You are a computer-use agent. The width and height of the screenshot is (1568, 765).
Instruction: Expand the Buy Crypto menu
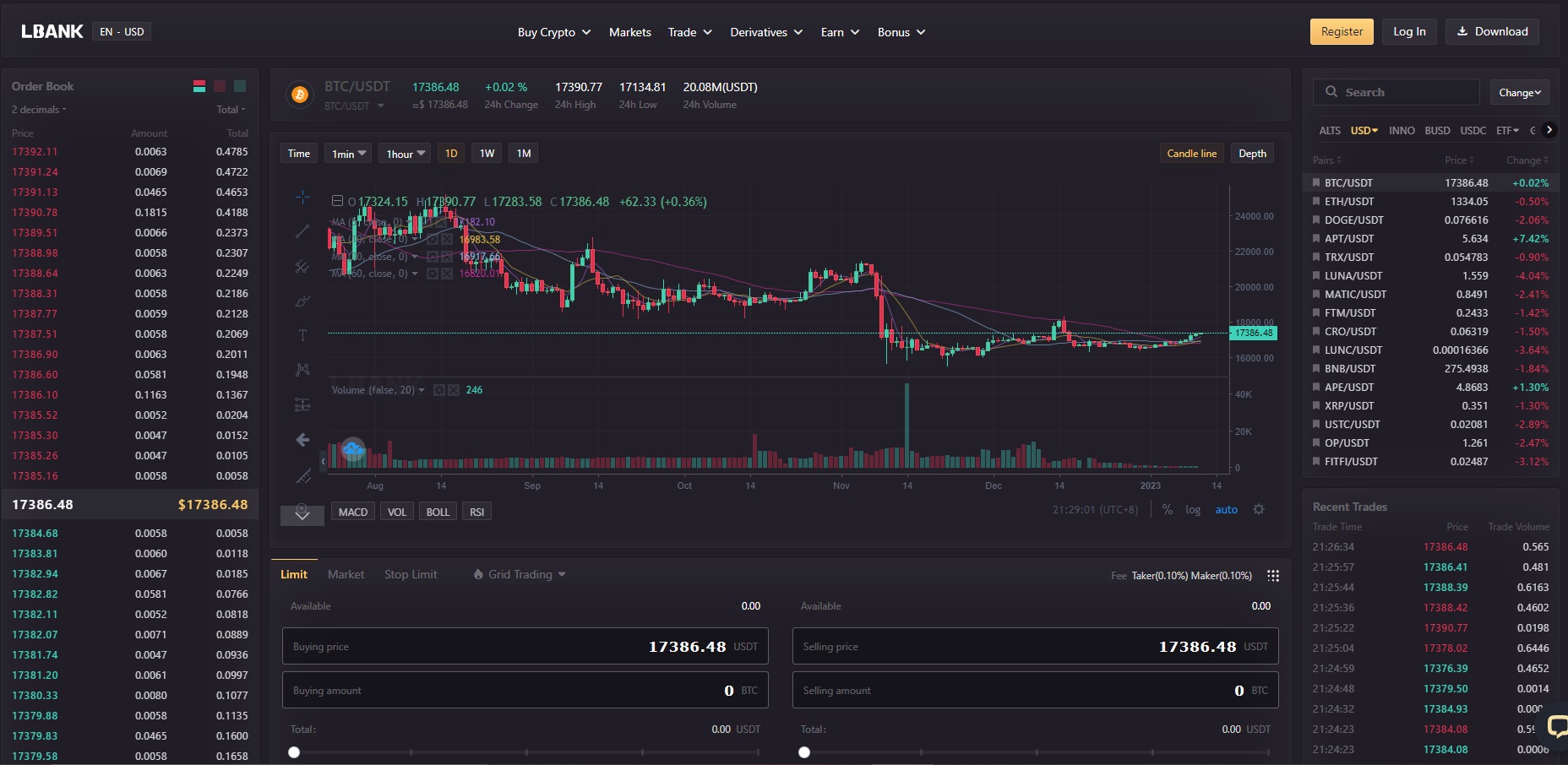point(554,32)
